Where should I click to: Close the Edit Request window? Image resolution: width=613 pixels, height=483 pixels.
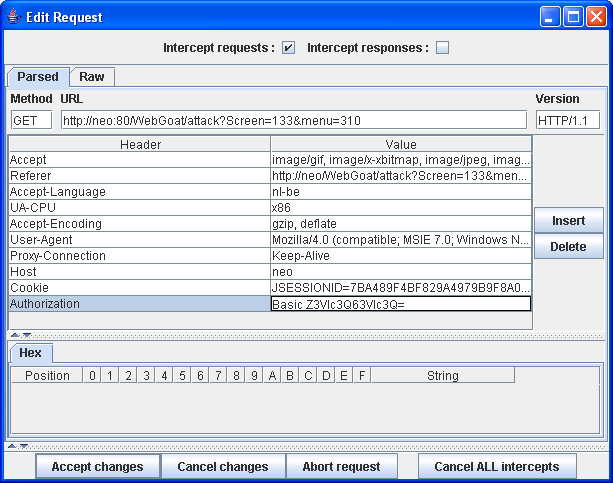tap(596, 16)
